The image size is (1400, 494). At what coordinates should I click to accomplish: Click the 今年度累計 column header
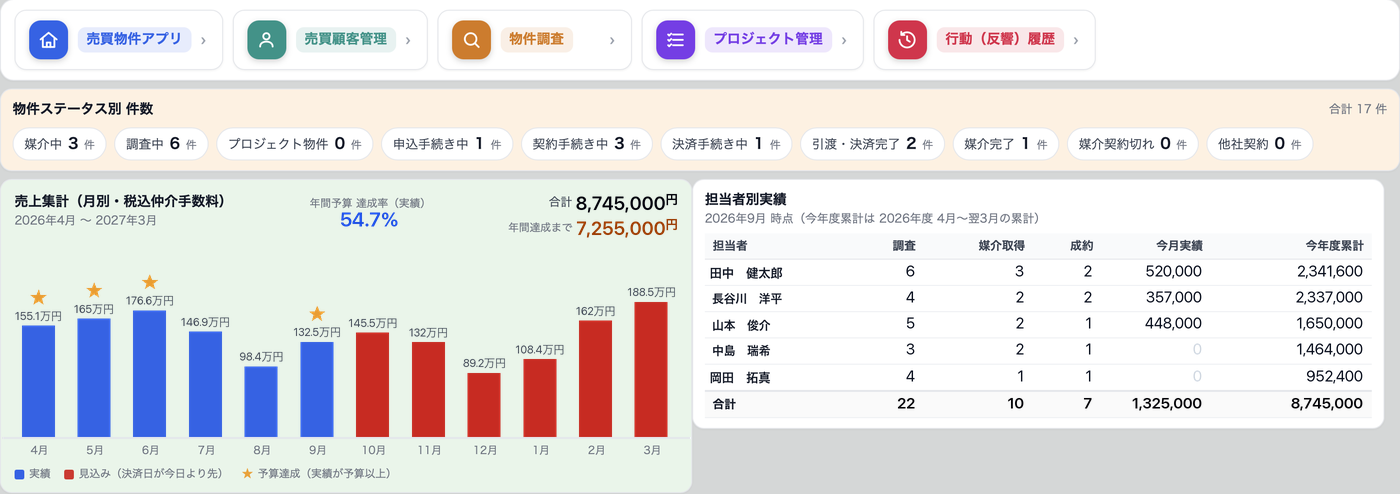point(1334,246)
